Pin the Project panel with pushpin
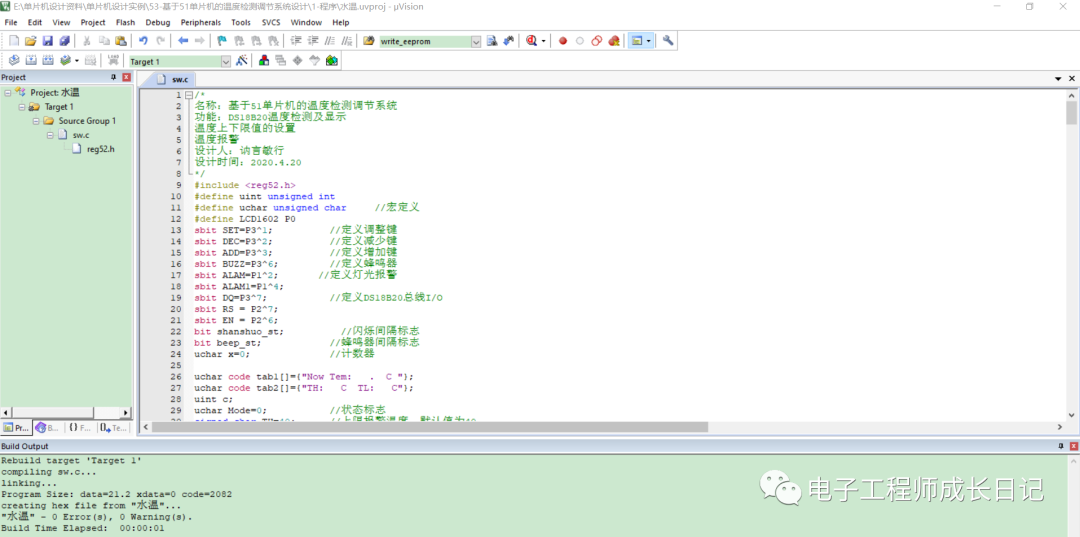This screenshot has width=1080, height=537. coord(113,77)
